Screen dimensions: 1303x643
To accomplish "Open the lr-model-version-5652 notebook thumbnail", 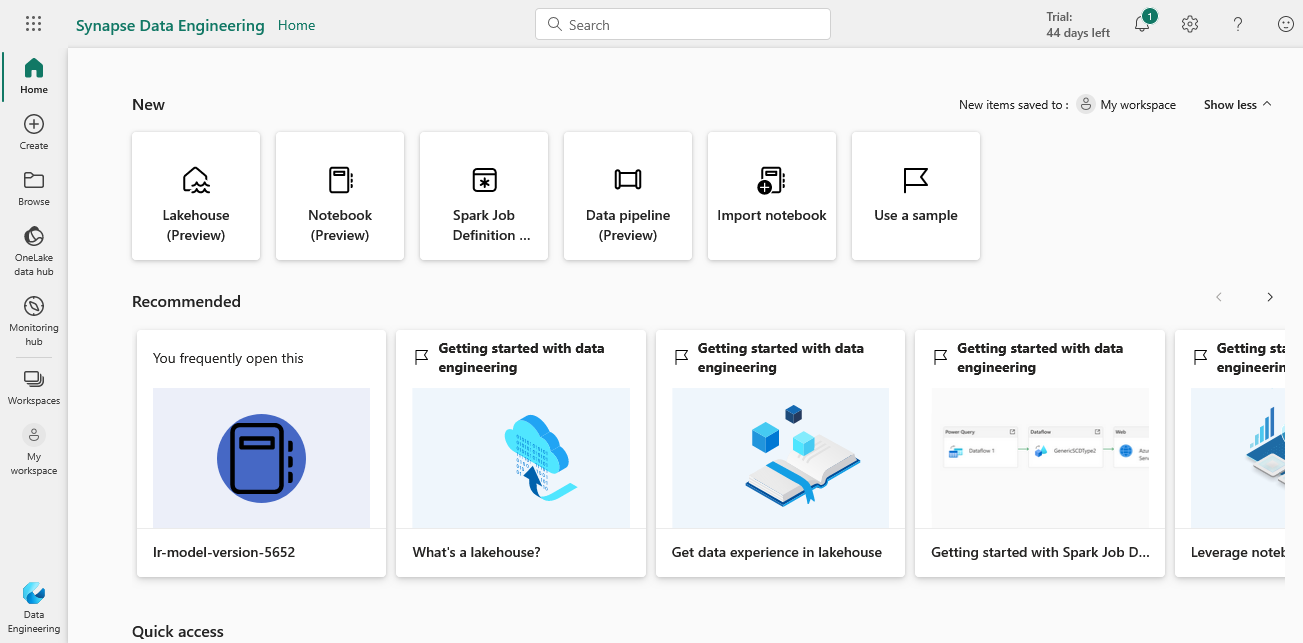I will coord(261,458).
